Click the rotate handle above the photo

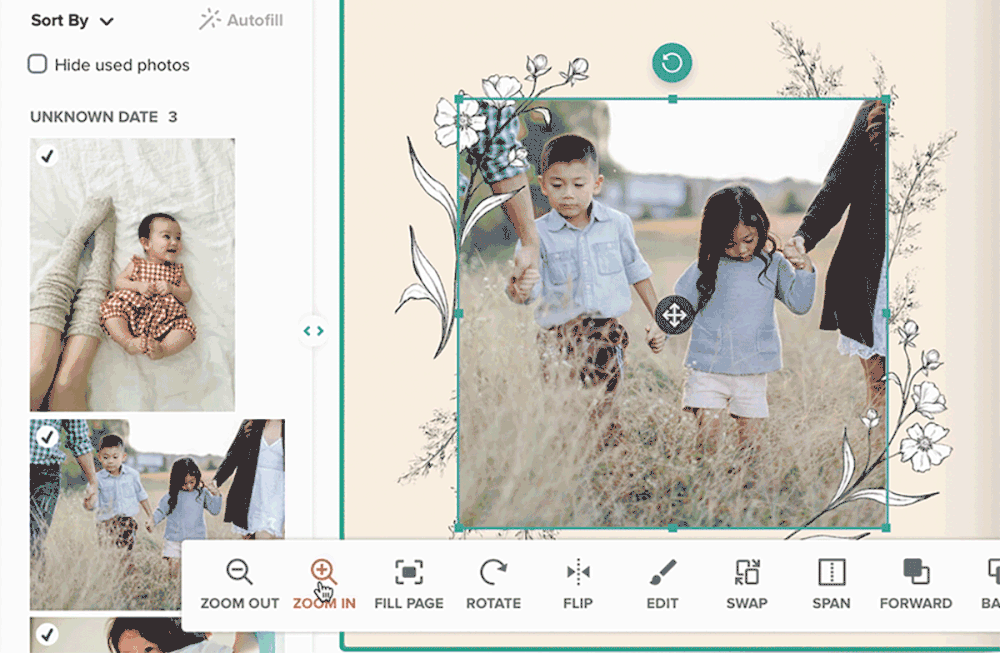(672, 61)
